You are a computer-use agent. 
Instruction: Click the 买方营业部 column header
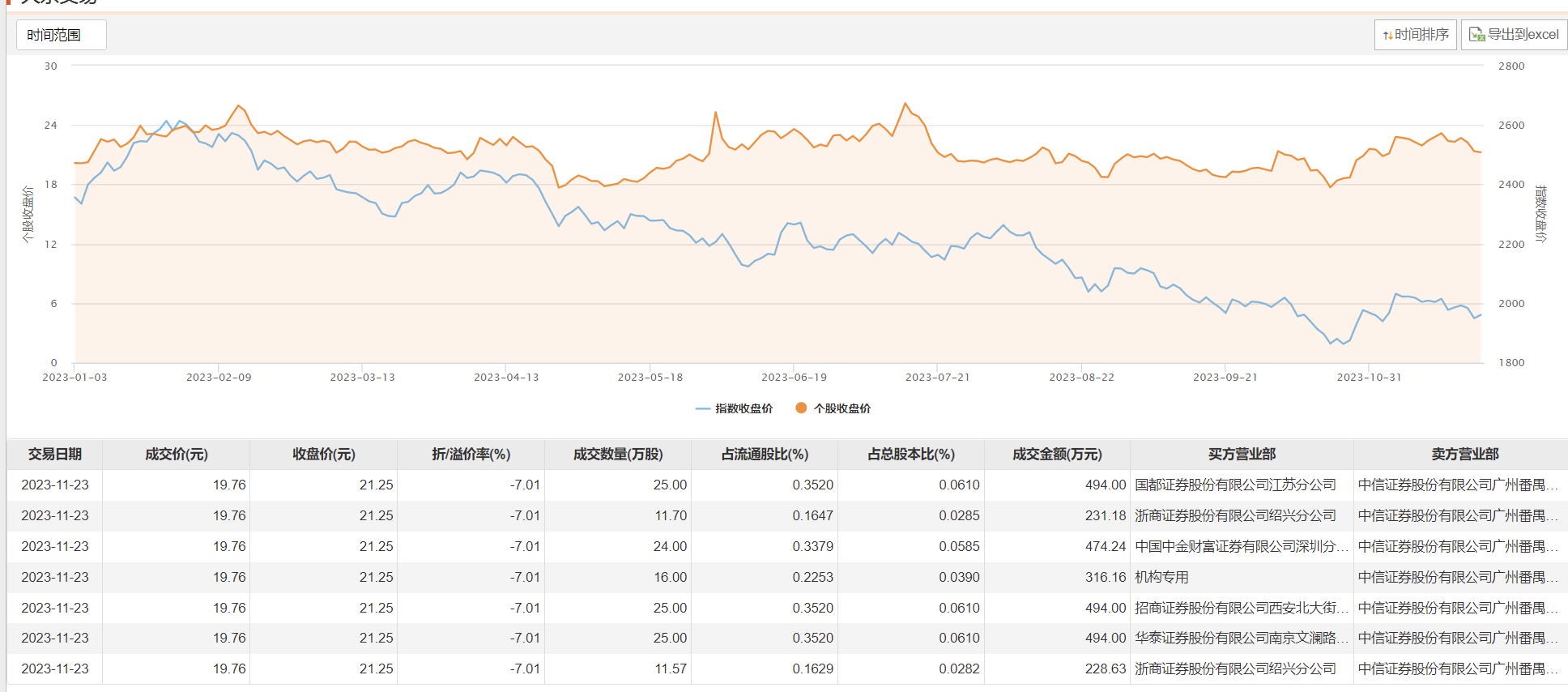(x=1241, y=455)
